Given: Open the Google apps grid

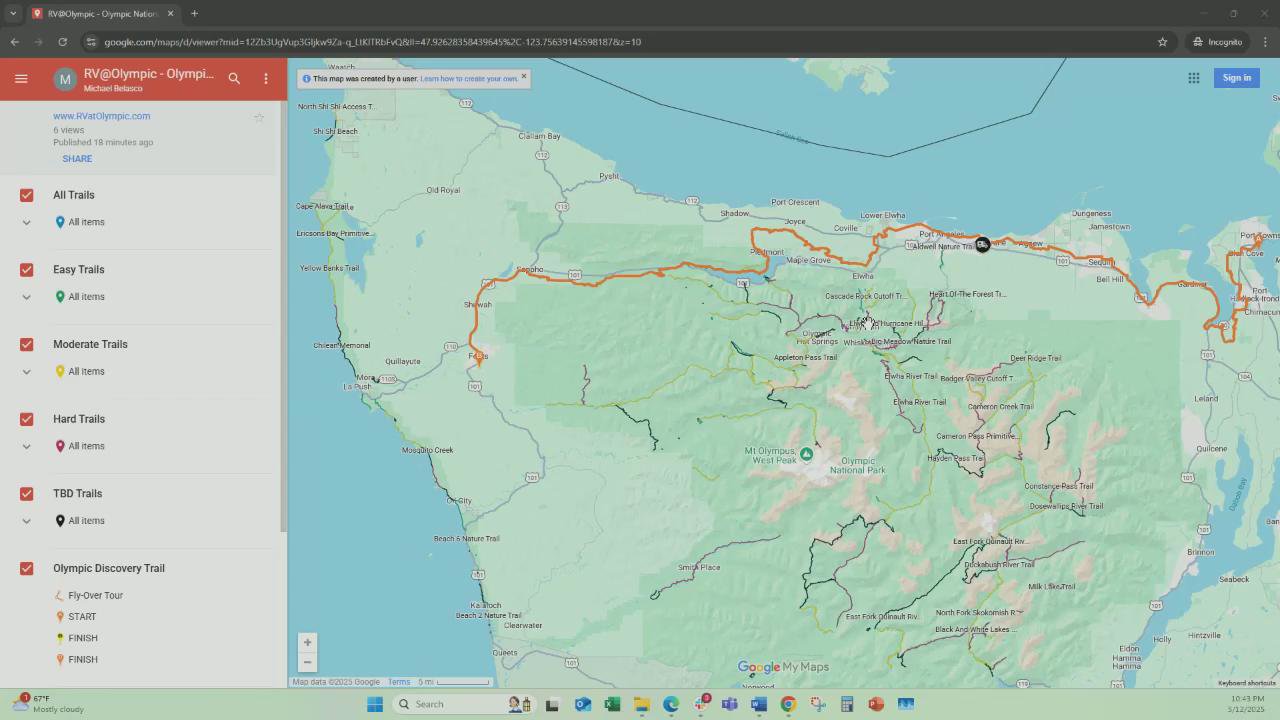Looking at the screenshot, I should click(1194, 78).
